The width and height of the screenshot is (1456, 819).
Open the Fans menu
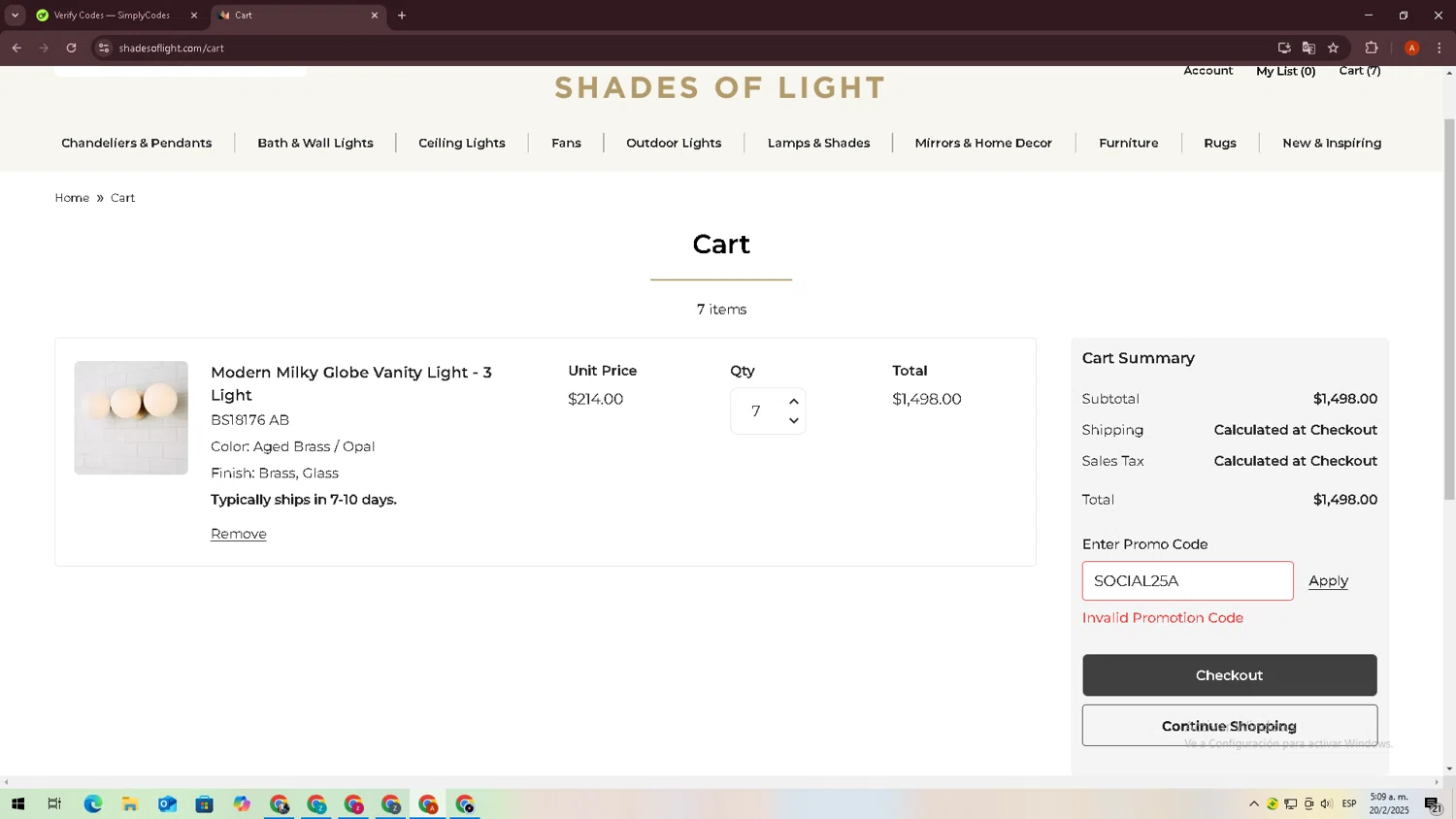[566, 143]
